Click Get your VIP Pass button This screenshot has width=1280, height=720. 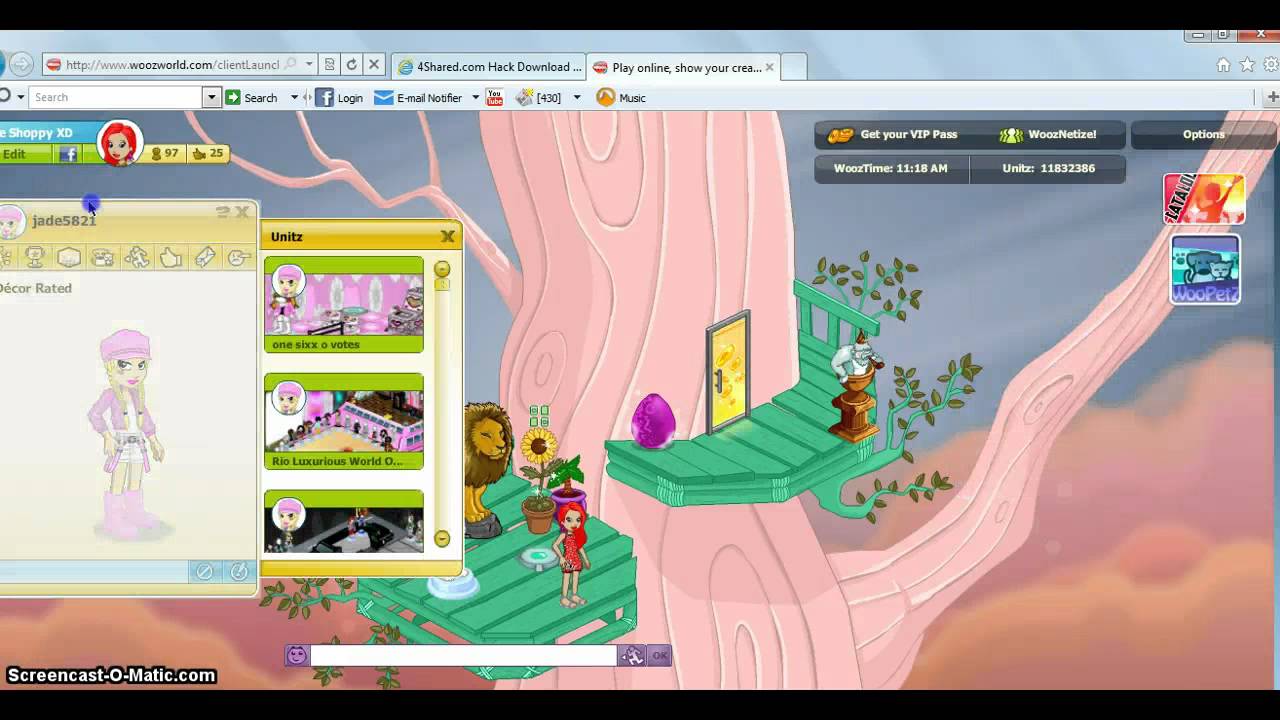click(895, 134)
